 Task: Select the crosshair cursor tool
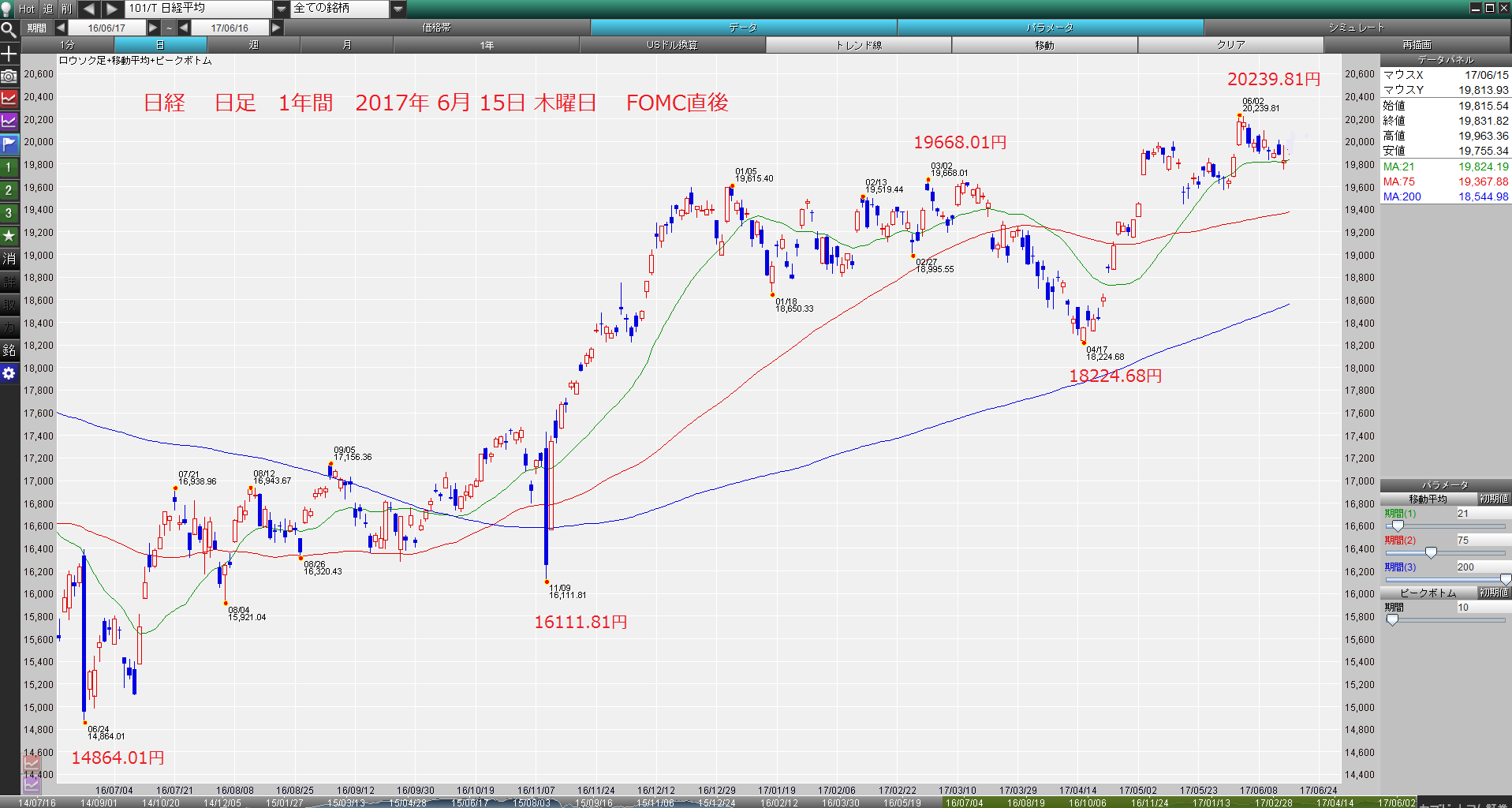pos(9,54)
